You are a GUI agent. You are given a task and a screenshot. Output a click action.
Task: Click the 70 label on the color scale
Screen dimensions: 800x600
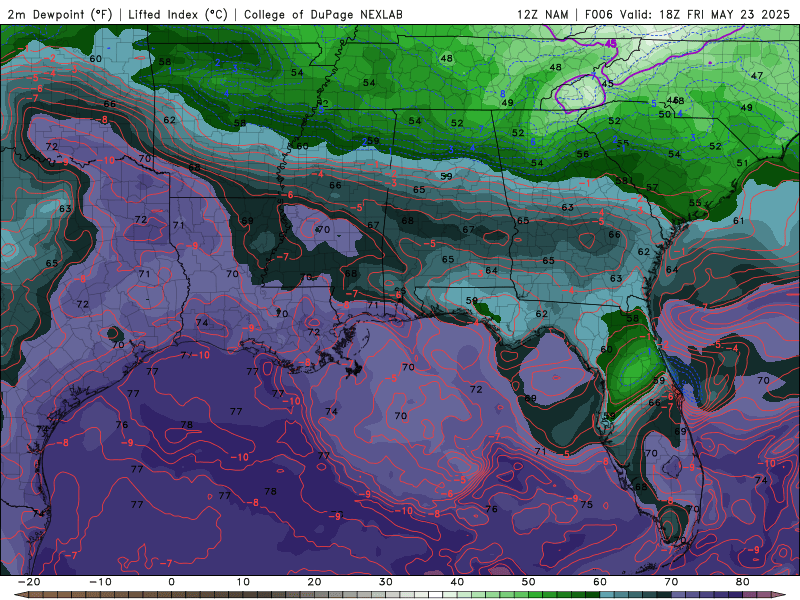tap(671, 582)
